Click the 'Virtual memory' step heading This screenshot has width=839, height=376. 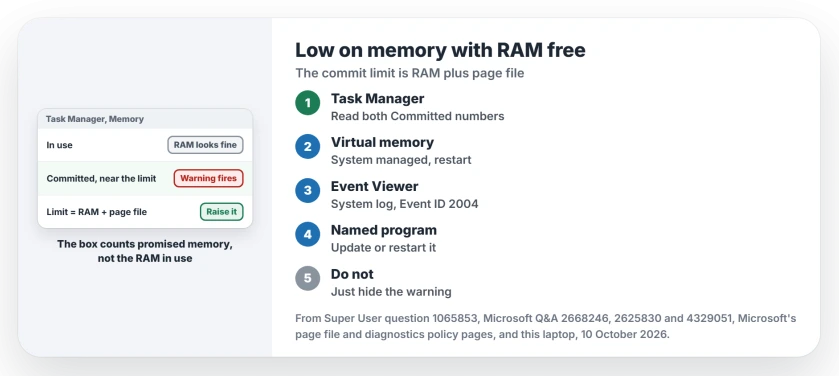tap(382, 142)
